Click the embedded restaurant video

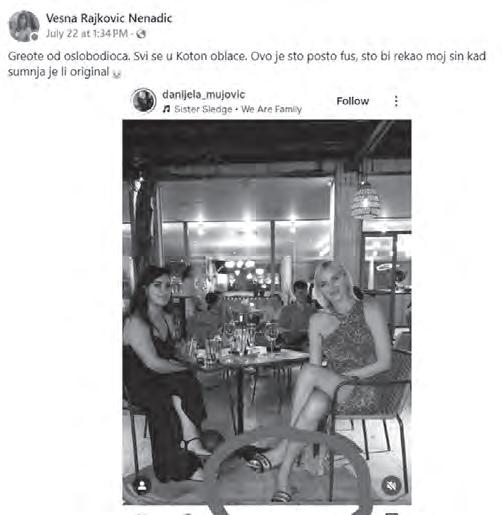[x=267, y=312]
